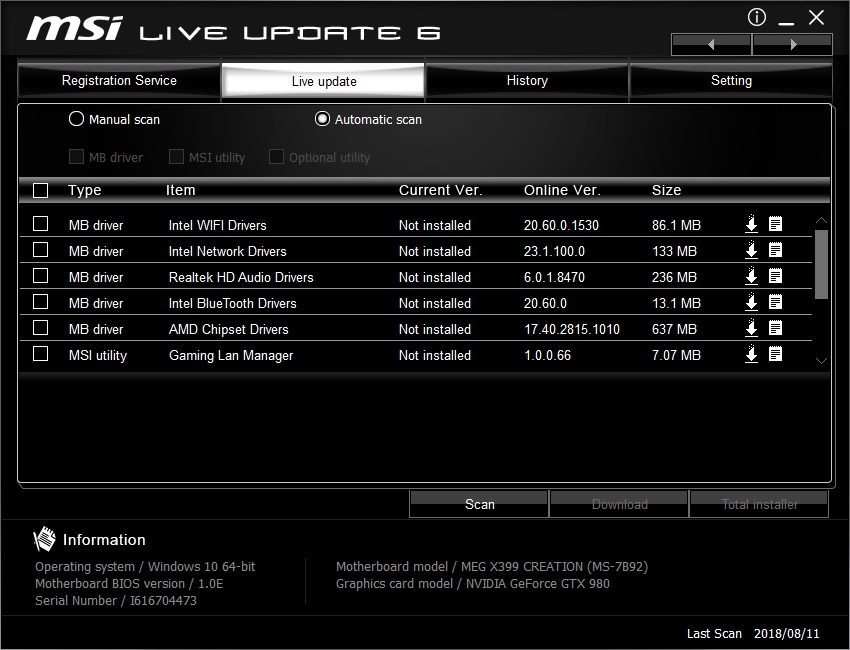The width and height of the screenshot is (850, 650).
Task: Click Operating system Windows 10 64-bit text
Action: tap(145, 567)
